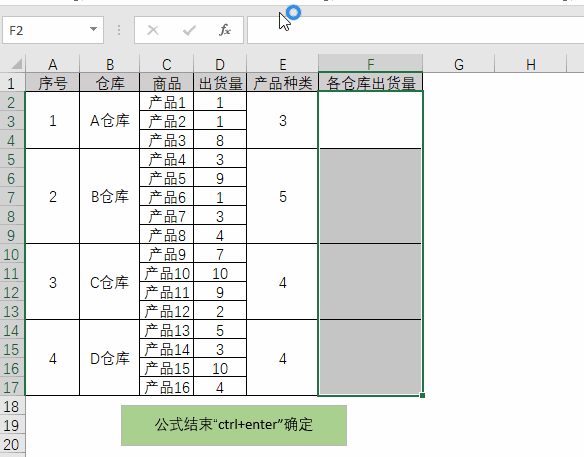Click the header cell 仓库
Image resolution: width=584 pixels, height=457 pixels.
[110, 83]
